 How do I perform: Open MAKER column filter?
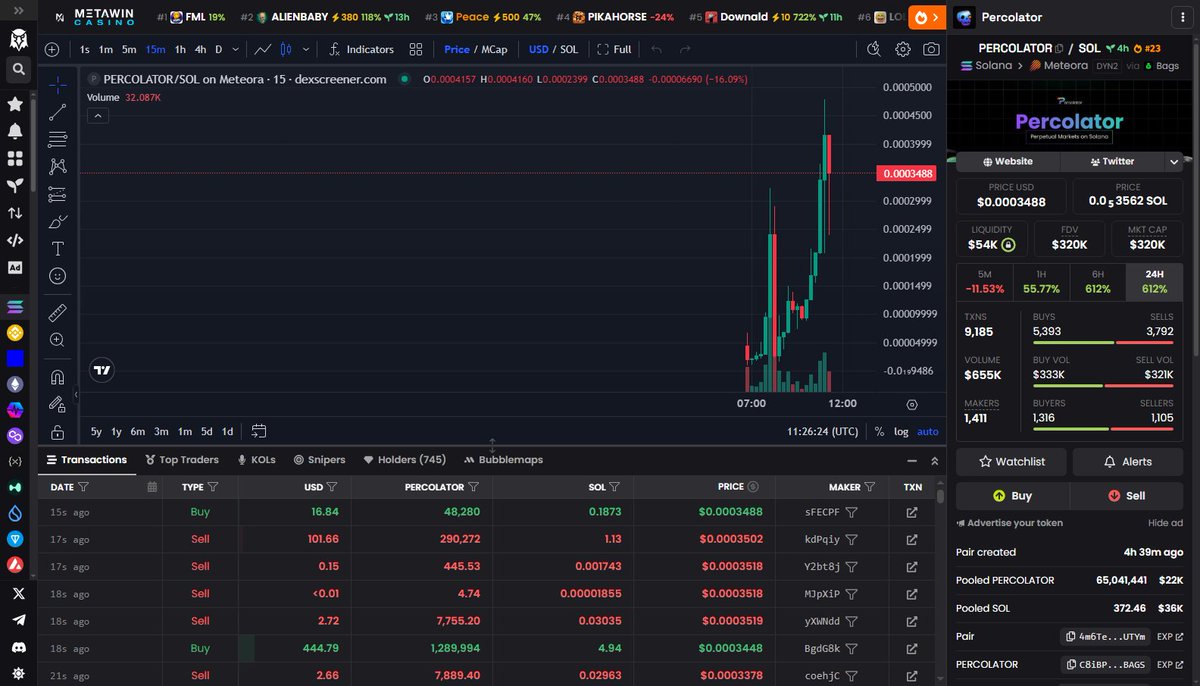coord(870,487)
